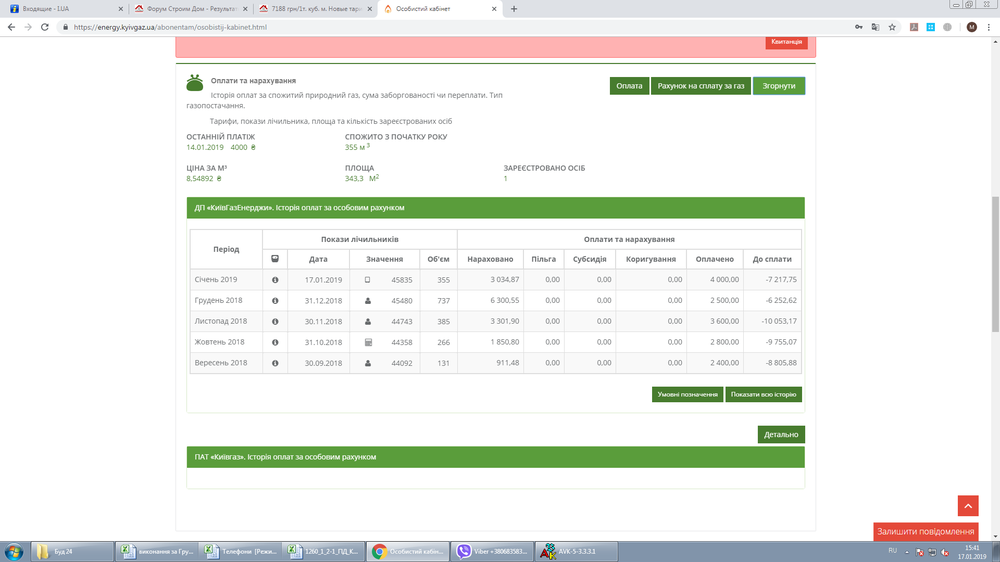The image size is (1000, 562).
Task: Go back with the browser back arrow
Action: [x=11, y=27]
